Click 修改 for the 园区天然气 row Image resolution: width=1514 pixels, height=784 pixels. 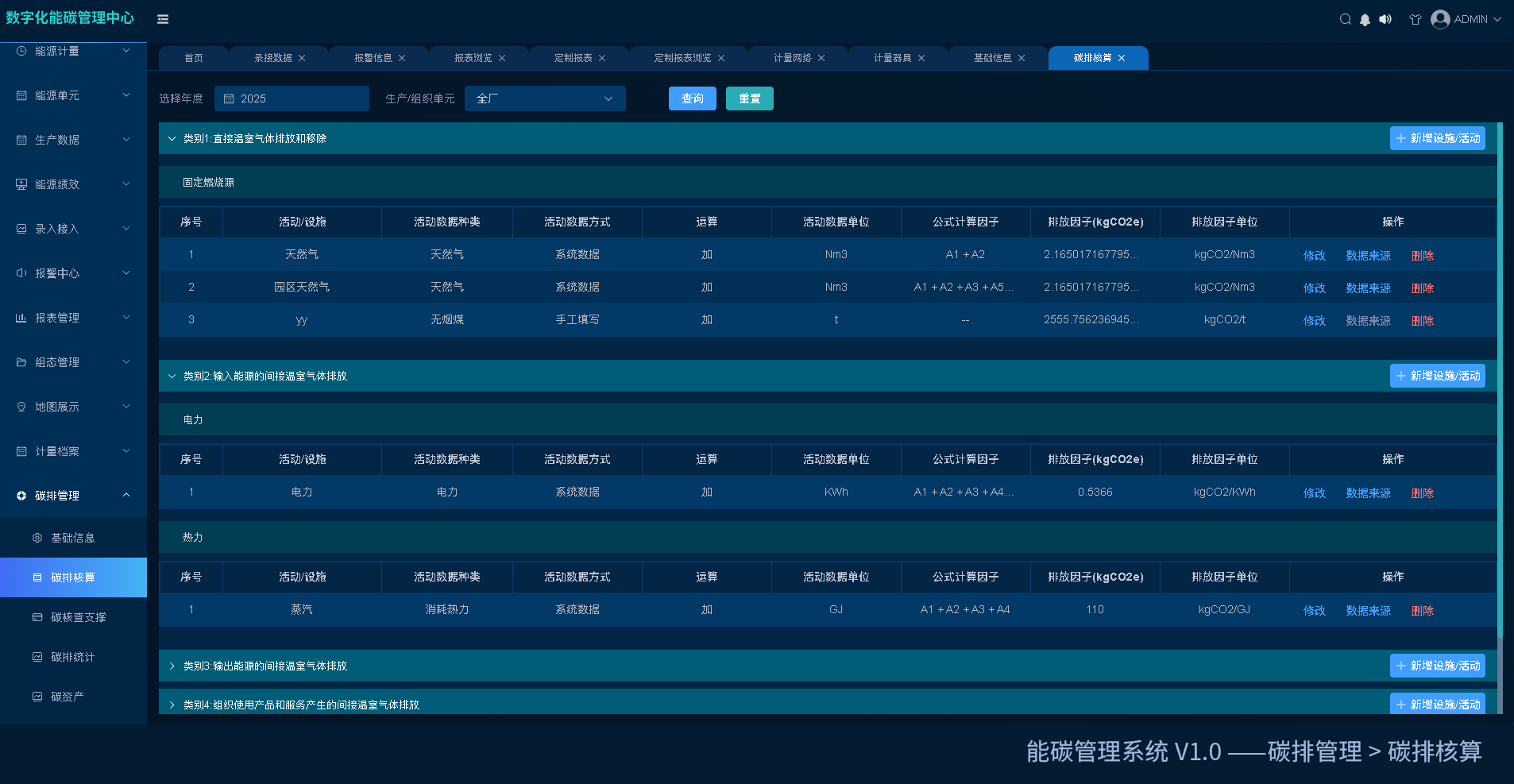1315,288
